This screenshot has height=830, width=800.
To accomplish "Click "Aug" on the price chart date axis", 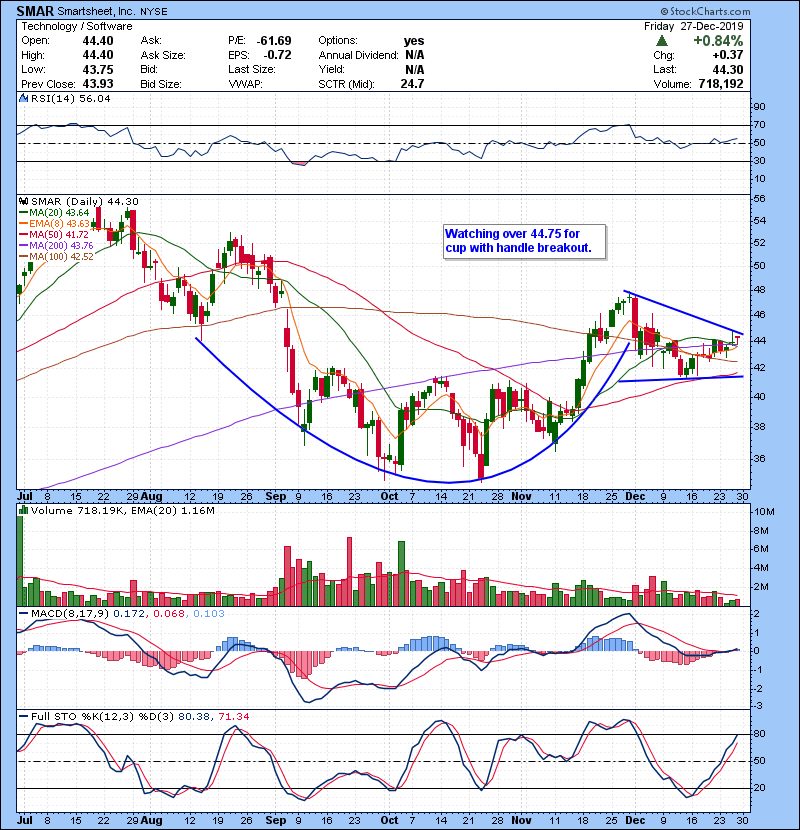I will tap(151, 496).
